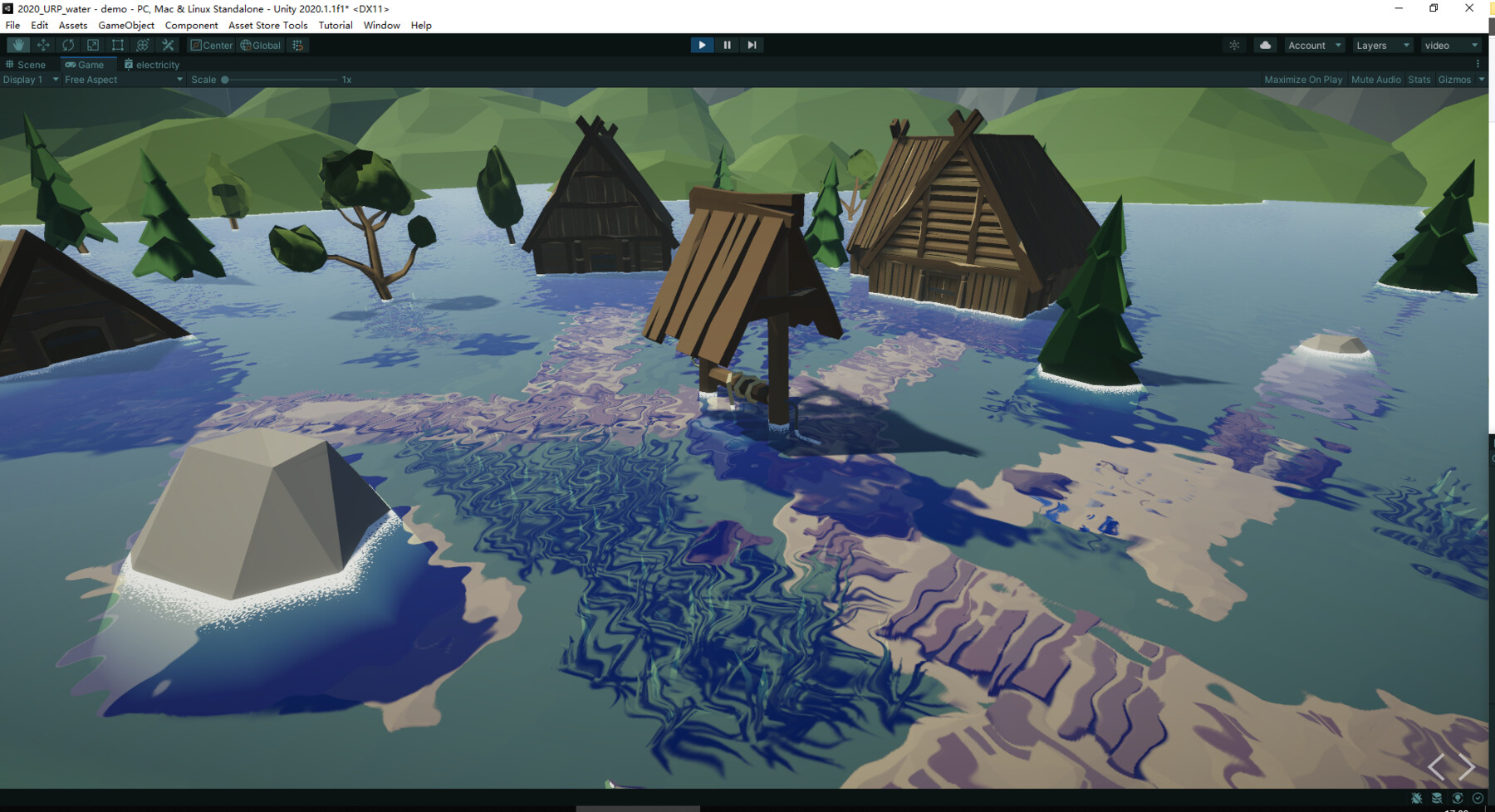Screen dimensions: 1495x812
Task: Open the Custom Editor Tools selector
Action: [167, 45]
